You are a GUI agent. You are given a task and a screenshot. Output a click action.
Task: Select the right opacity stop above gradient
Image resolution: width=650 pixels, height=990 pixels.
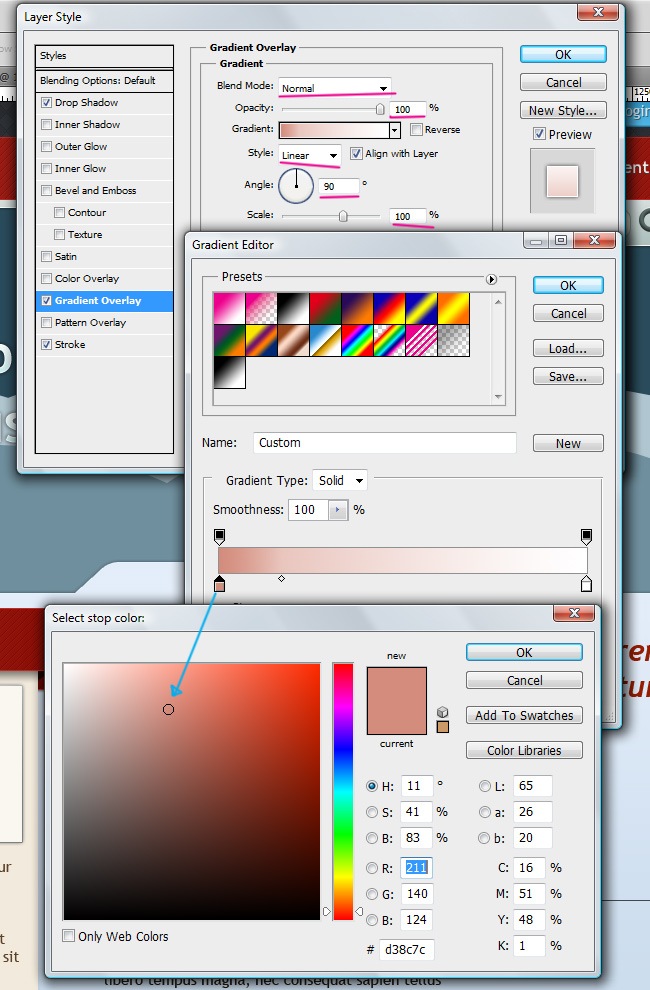coord(586,537)
